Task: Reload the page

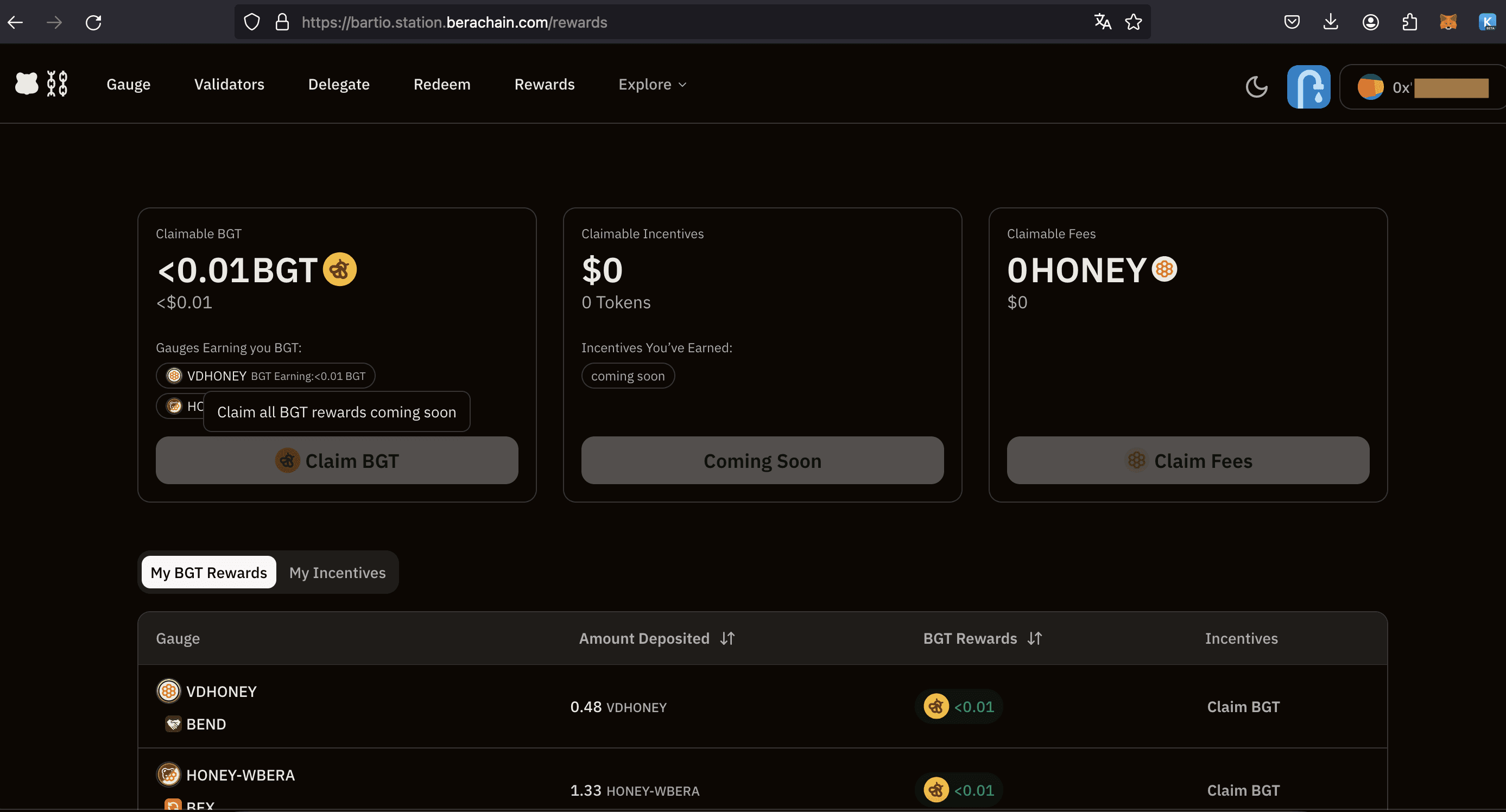Action: click(93, 22)
